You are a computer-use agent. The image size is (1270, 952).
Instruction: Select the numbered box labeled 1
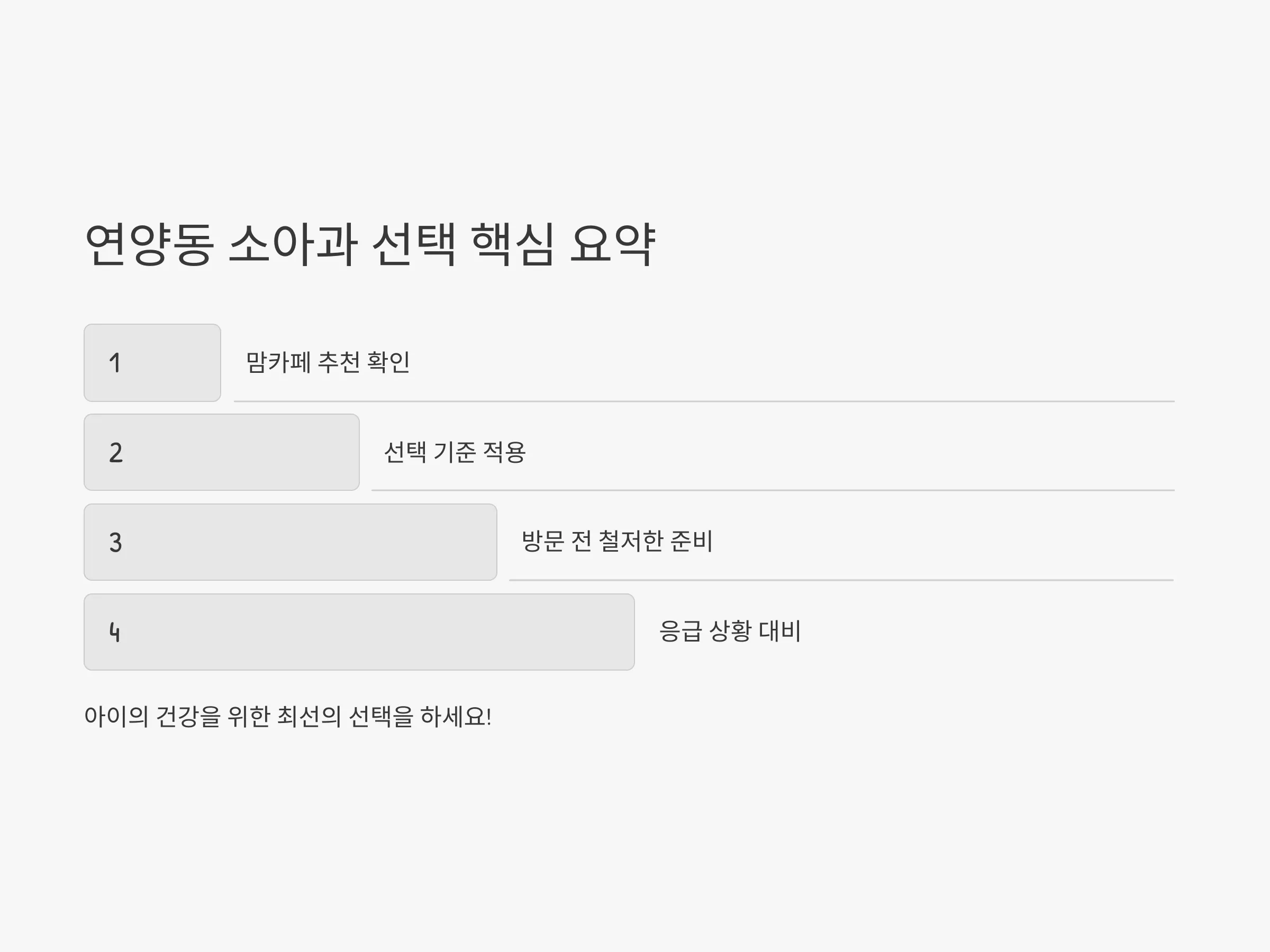pos(152,363)
